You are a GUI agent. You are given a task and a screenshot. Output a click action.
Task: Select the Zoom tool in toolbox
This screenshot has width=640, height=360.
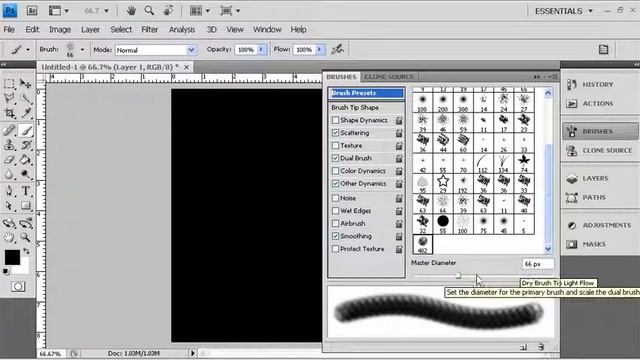click(x=26, y=237)
